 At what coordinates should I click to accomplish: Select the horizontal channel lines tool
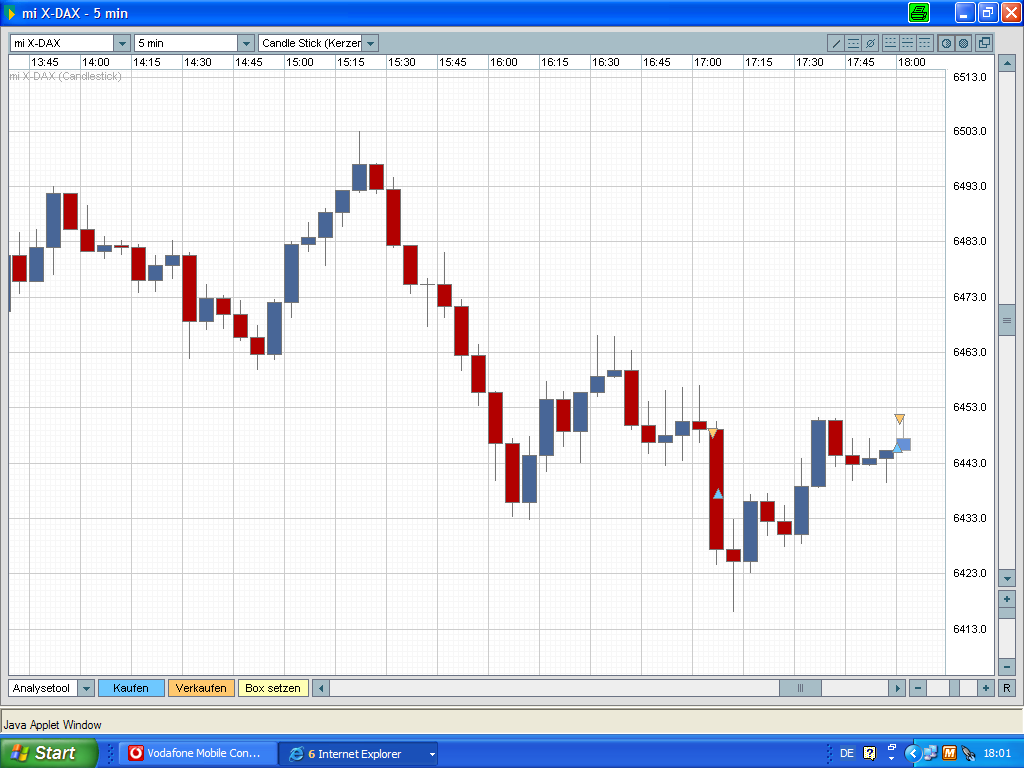click(x=853, y=44)
